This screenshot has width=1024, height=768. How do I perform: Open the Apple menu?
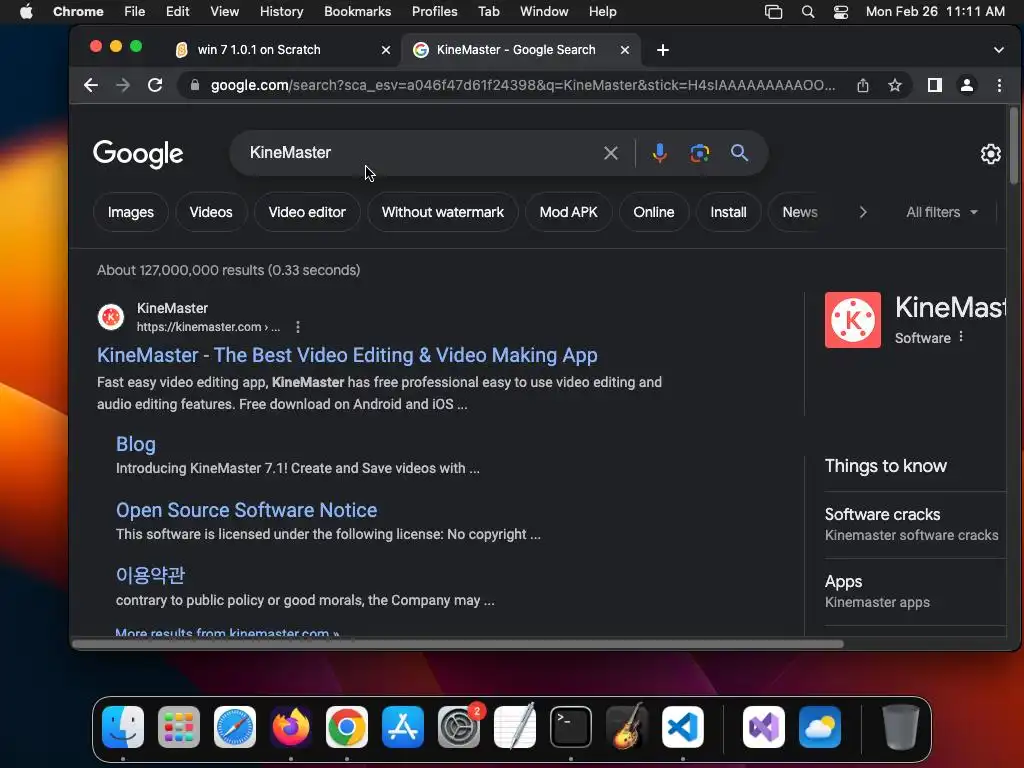pos(26,12)
